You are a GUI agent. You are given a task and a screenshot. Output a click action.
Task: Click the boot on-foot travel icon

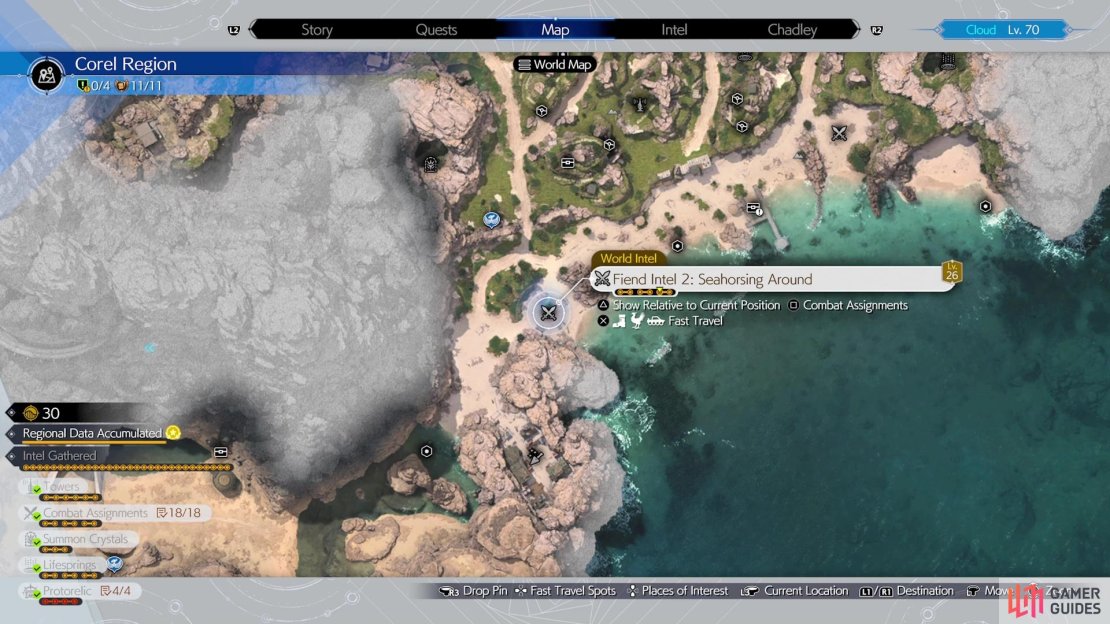pos(619,322)
